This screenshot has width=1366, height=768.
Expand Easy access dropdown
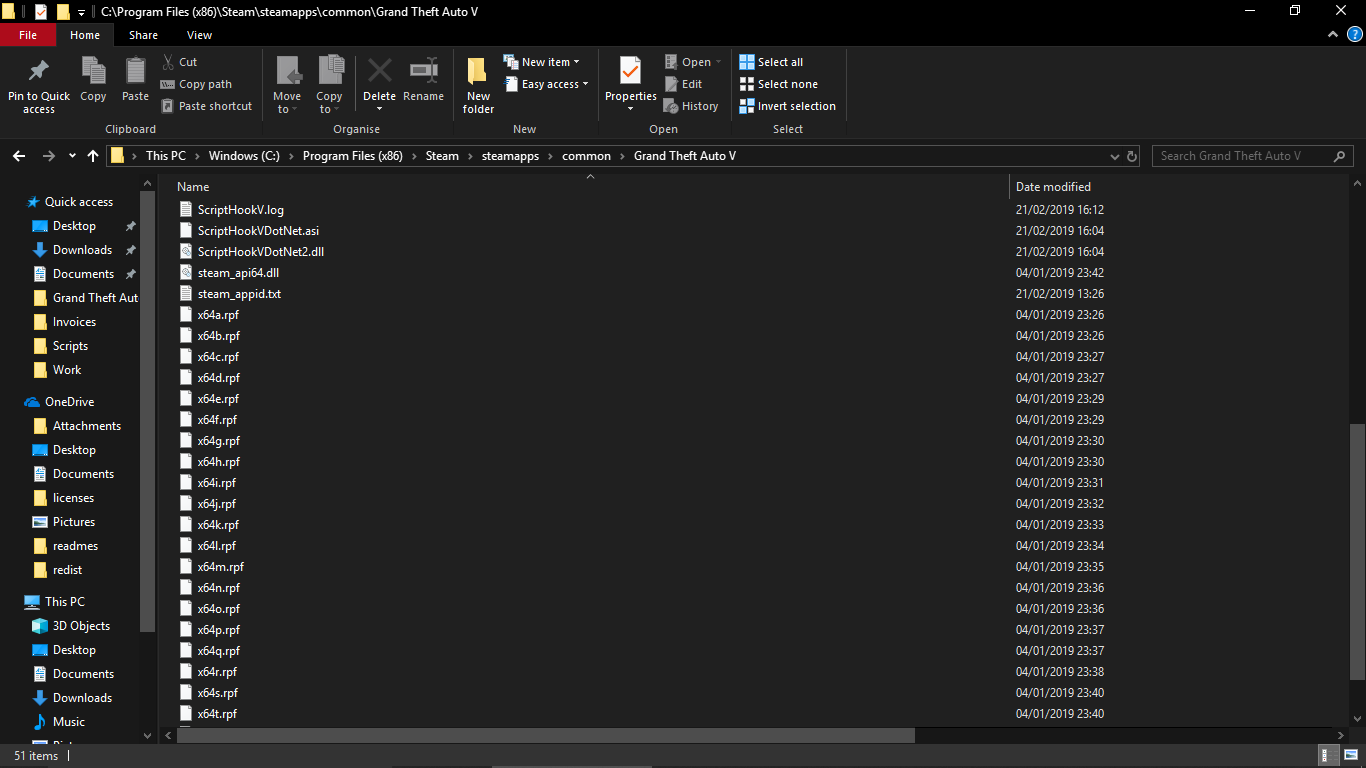546,84
